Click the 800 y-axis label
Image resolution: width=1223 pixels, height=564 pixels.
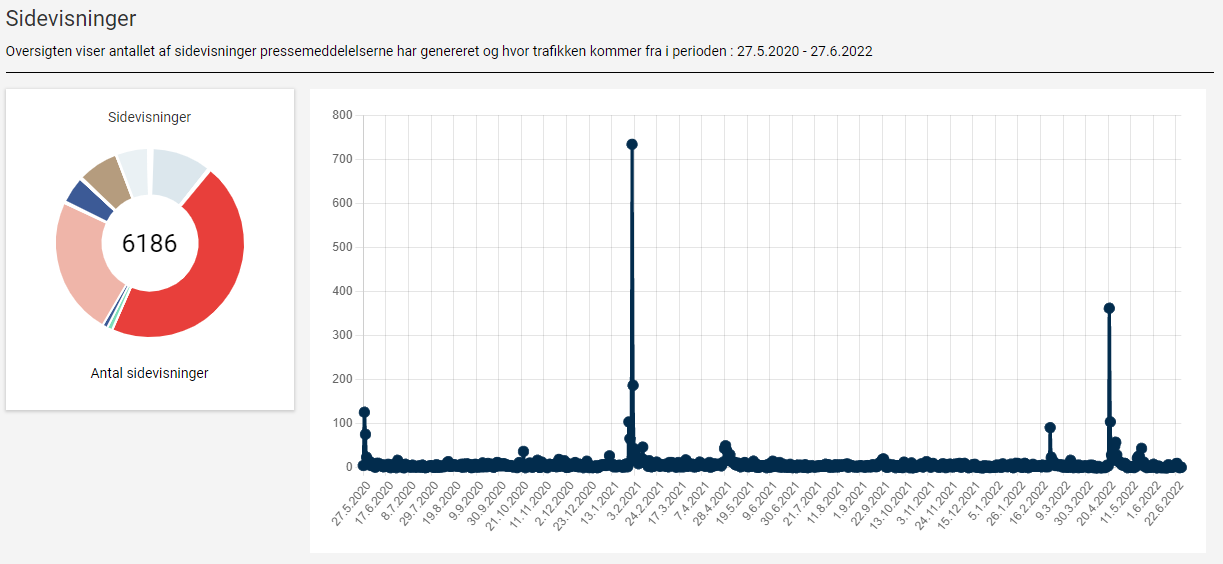(x=342, y=115)
